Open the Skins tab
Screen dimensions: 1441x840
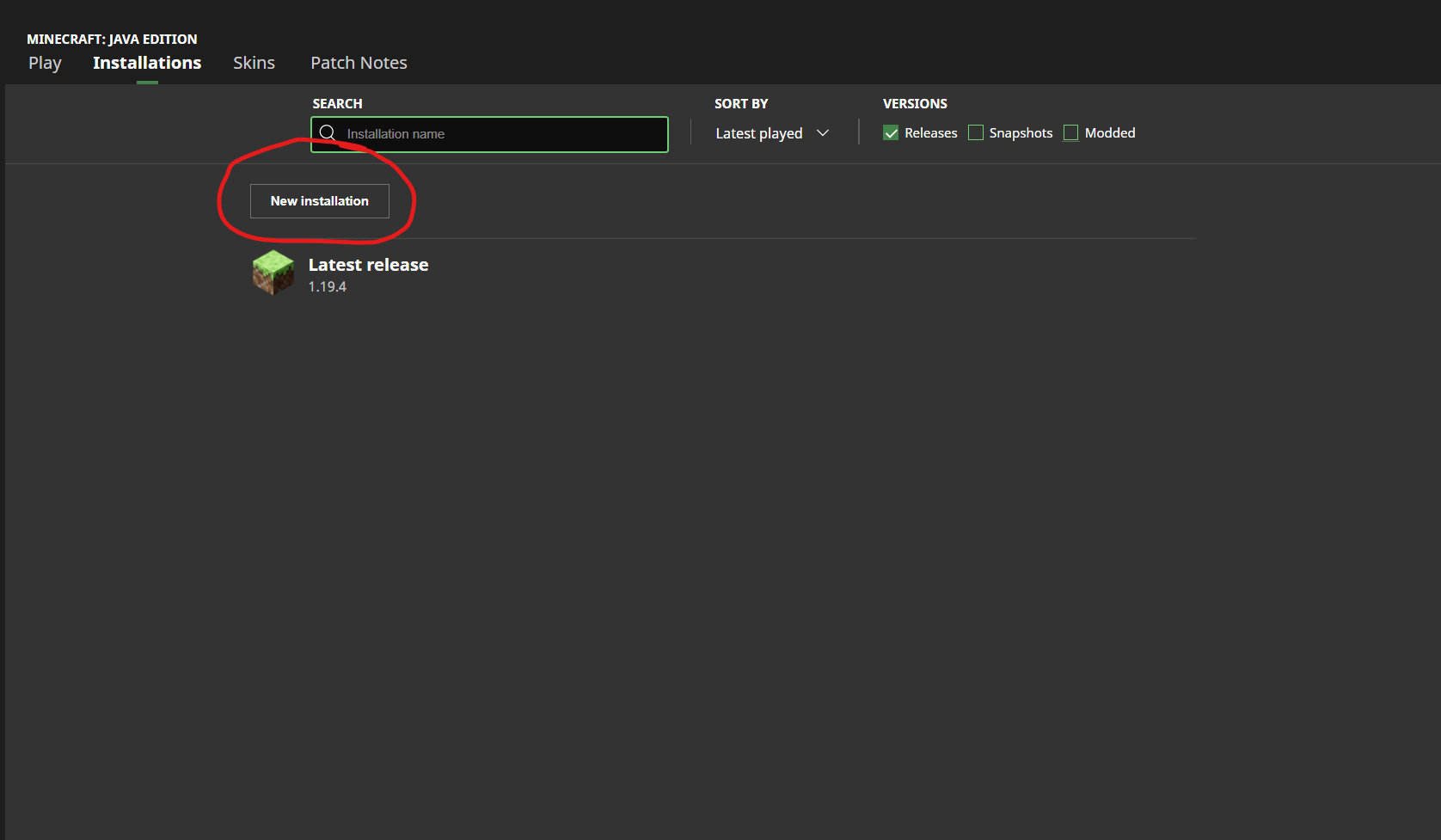pyautogui.click(x=254, y=63)
